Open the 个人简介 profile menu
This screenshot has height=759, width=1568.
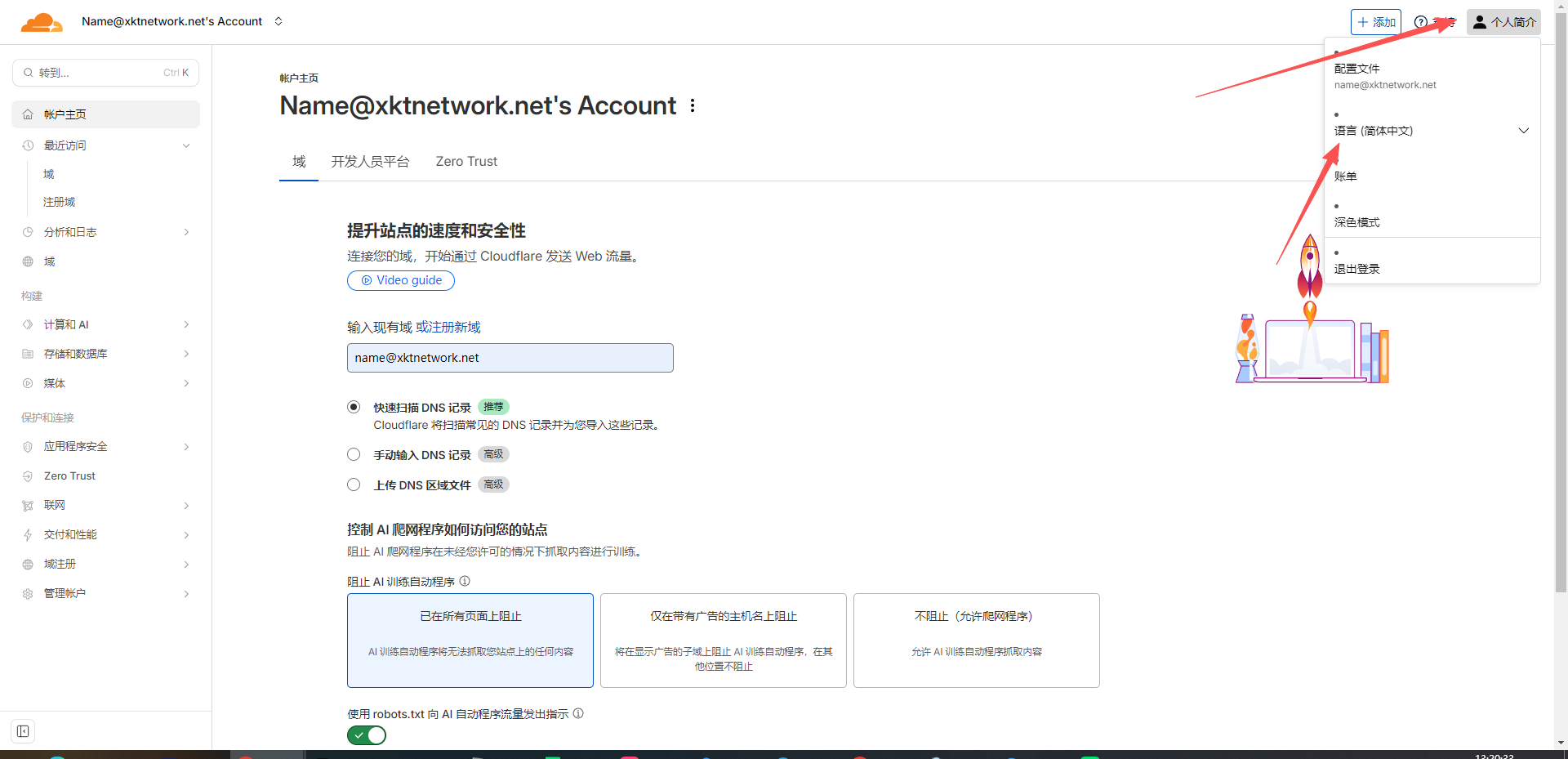click(x=1503, y=22)
